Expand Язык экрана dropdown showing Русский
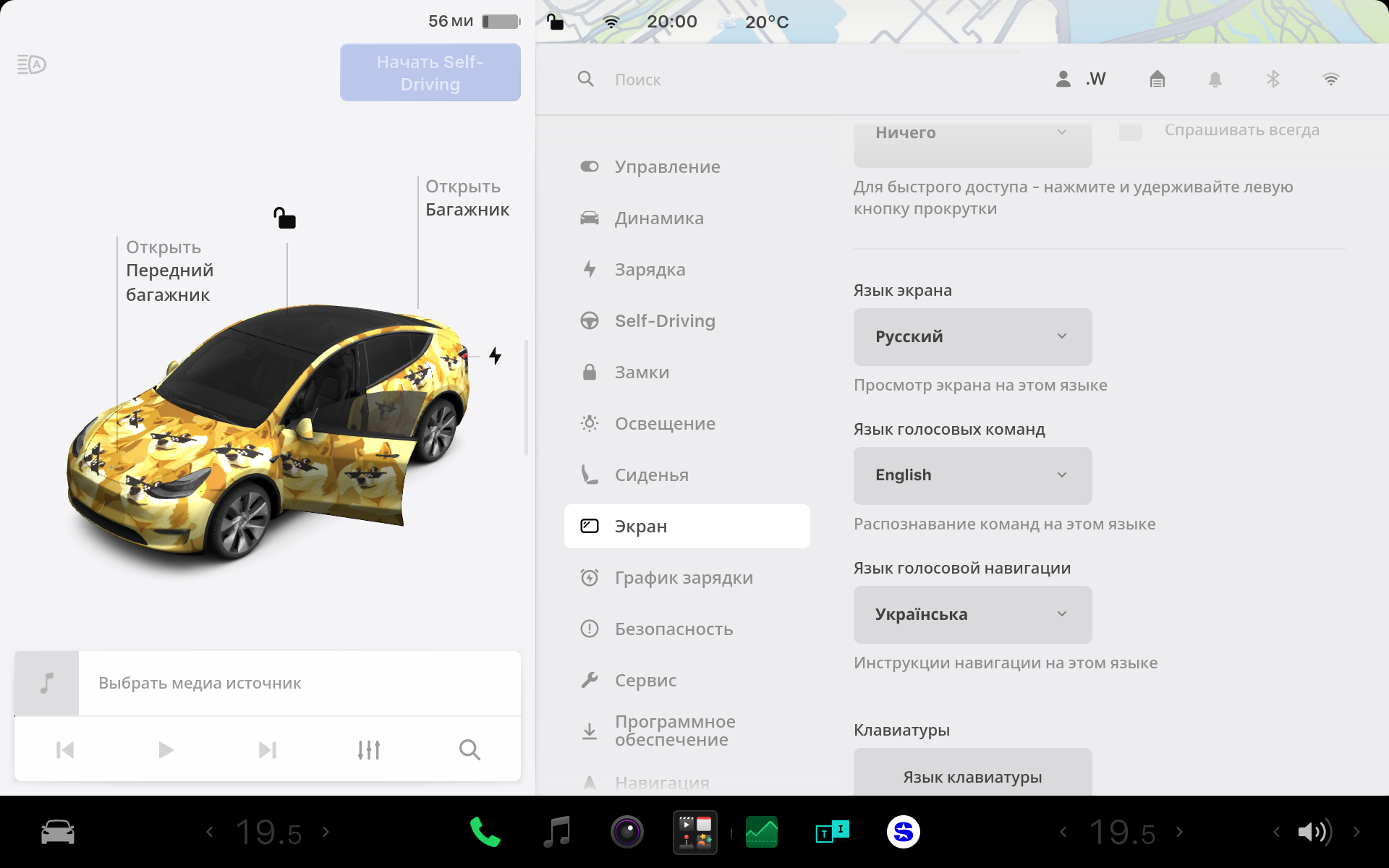This screenshot has height=868, width=1389. (972, 336)
